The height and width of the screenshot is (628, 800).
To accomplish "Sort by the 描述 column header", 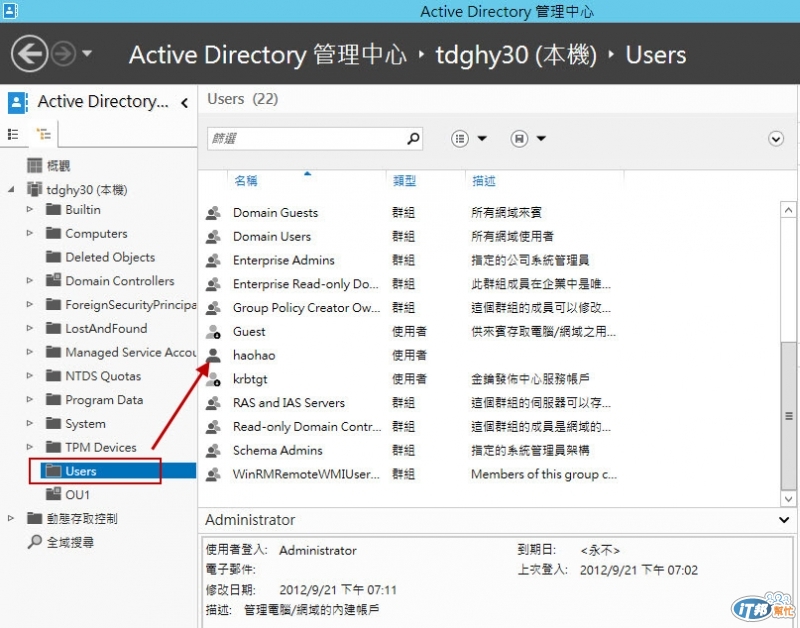I will click(484, 181).
